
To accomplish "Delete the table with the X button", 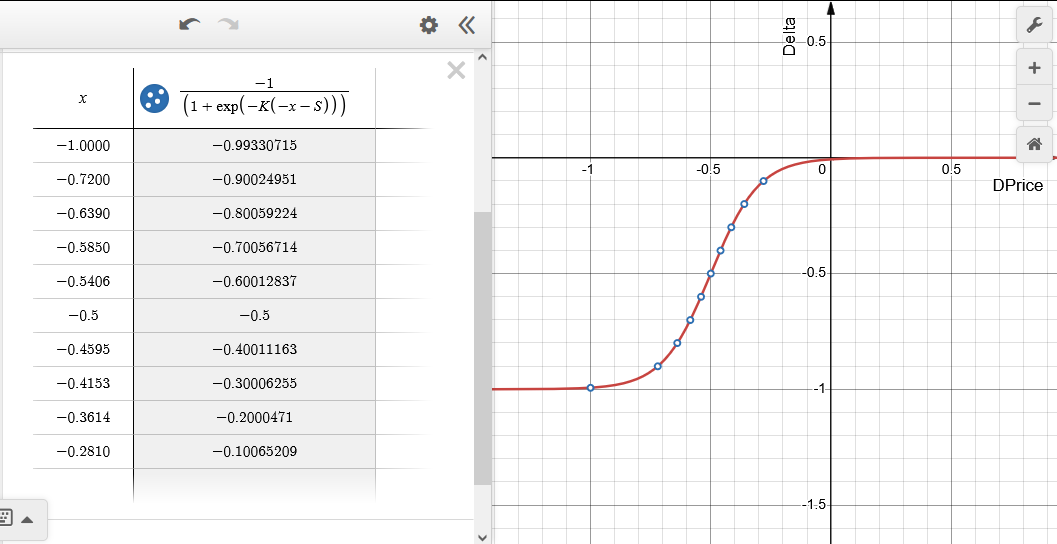I will click(456, 70).
